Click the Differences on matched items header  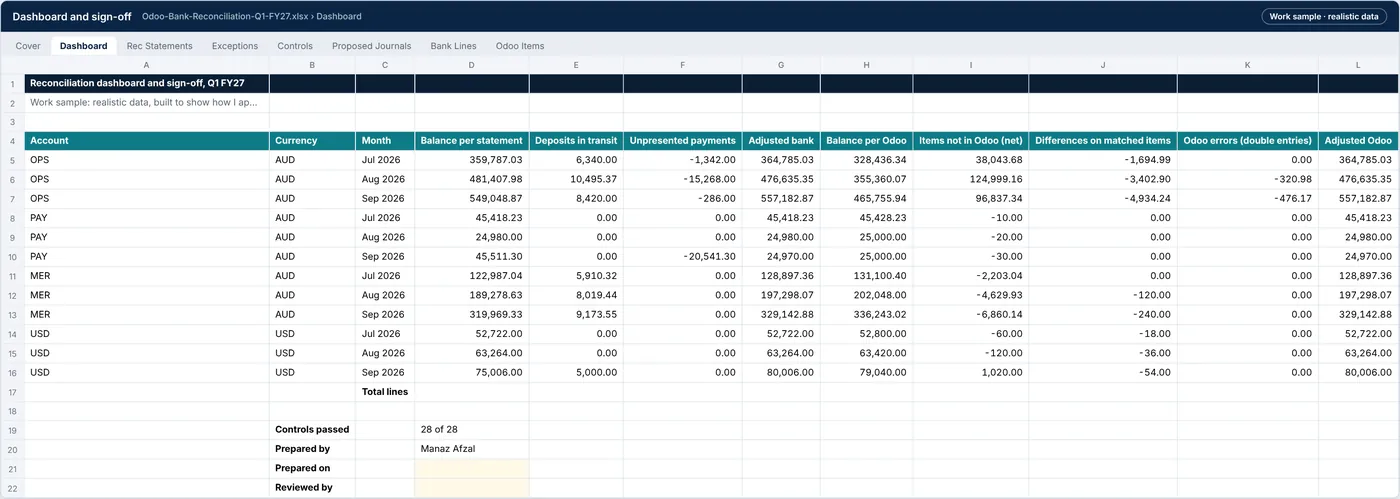click(1103, 141)
